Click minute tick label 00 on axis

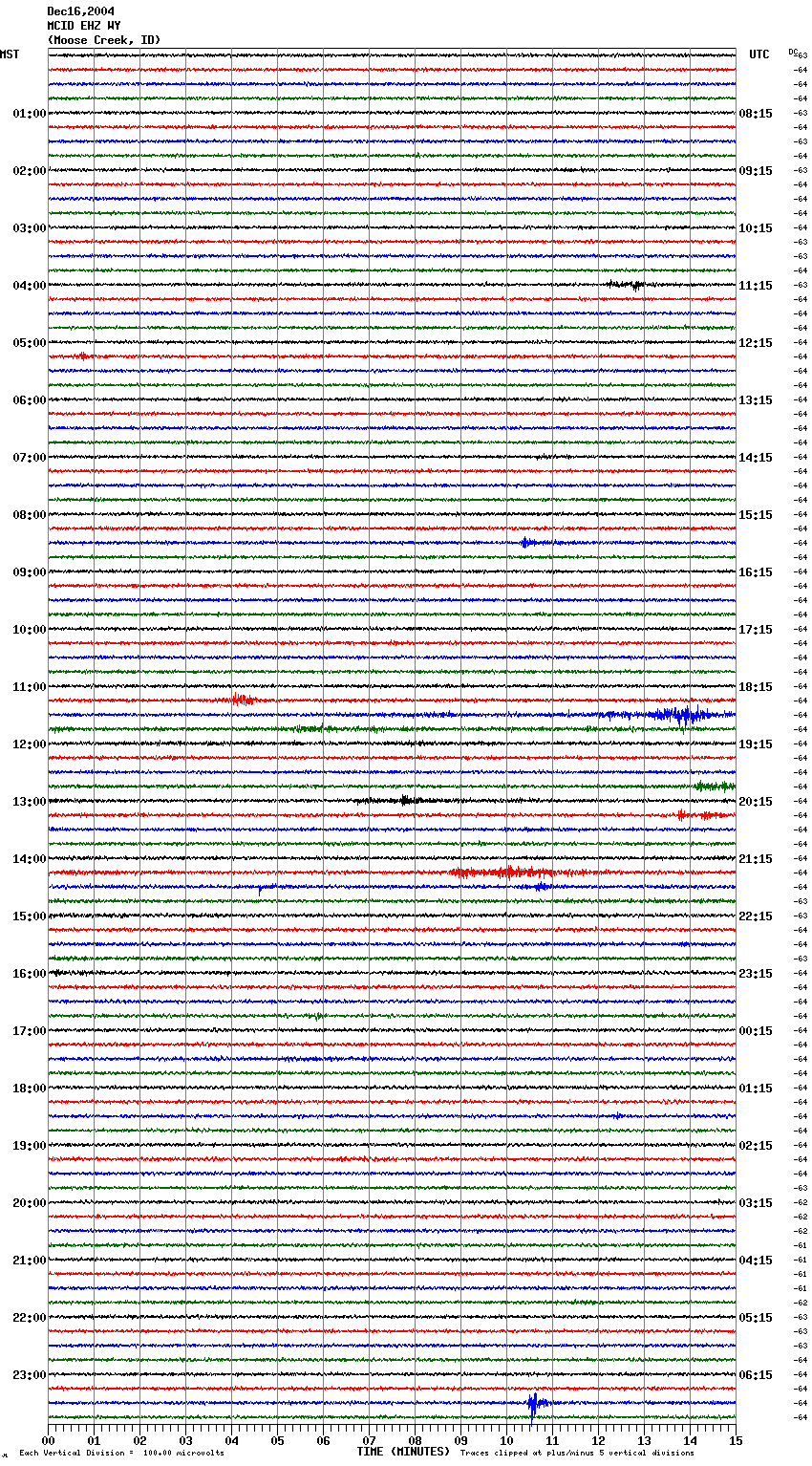click(x=49, y=1440)
